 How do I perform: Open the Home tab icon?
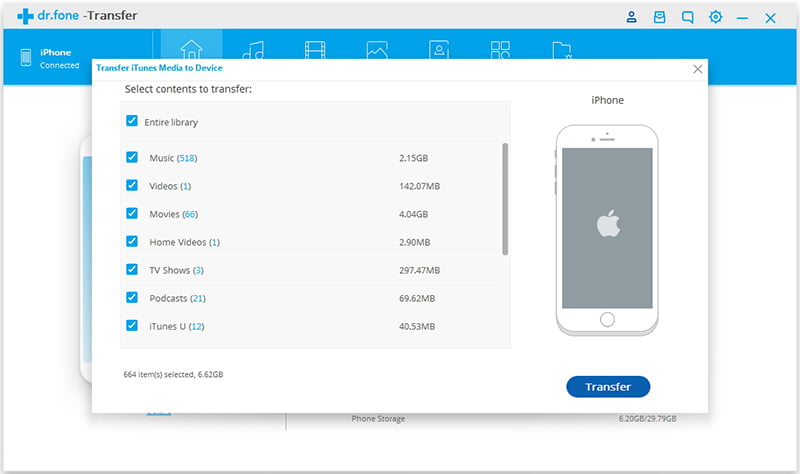192,50
